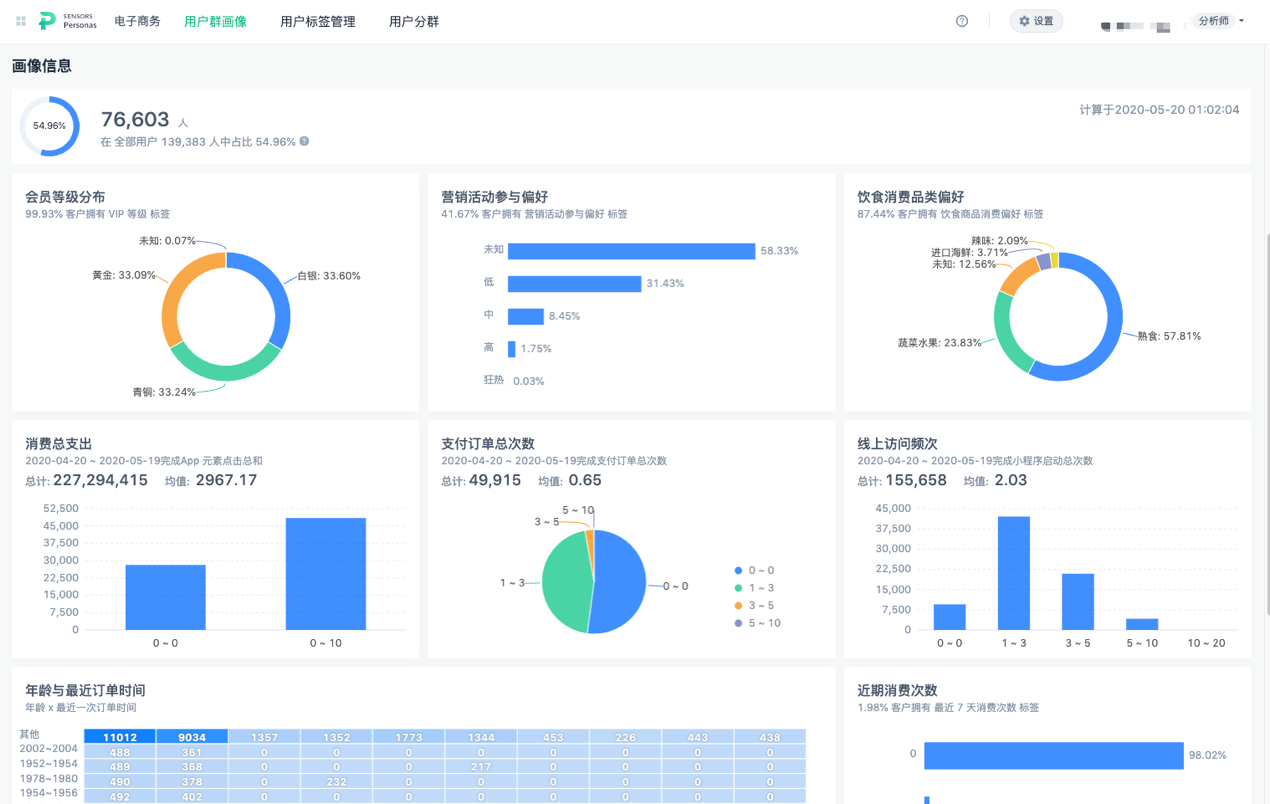
Task: Click the 未知 58.33% bar in 营销活动参与偏好
Action: click(630, 251)
